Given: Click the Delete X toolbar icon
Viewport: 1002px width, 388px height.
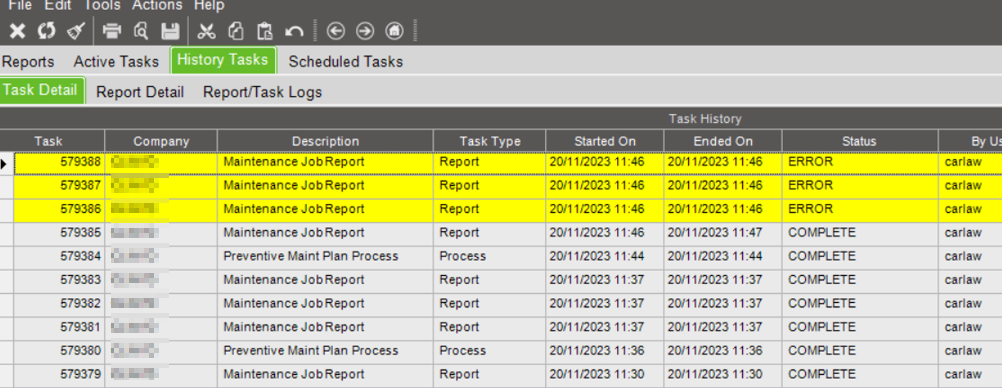Looking at the screenshot, I should click(17, 31).
